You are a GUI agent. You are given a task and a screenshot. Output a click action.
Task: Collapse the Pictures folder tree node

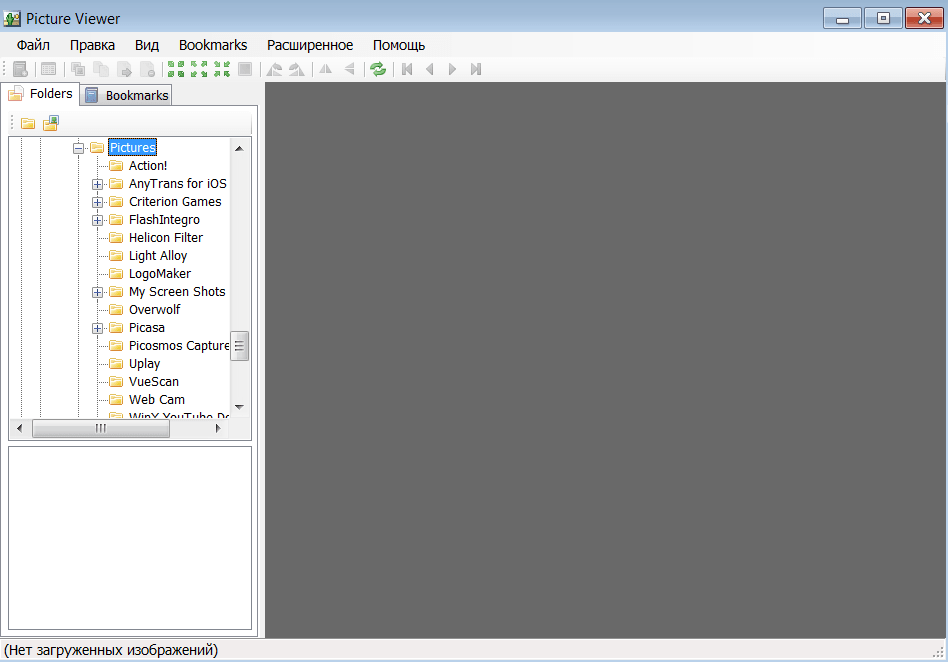tap(78, 148)
